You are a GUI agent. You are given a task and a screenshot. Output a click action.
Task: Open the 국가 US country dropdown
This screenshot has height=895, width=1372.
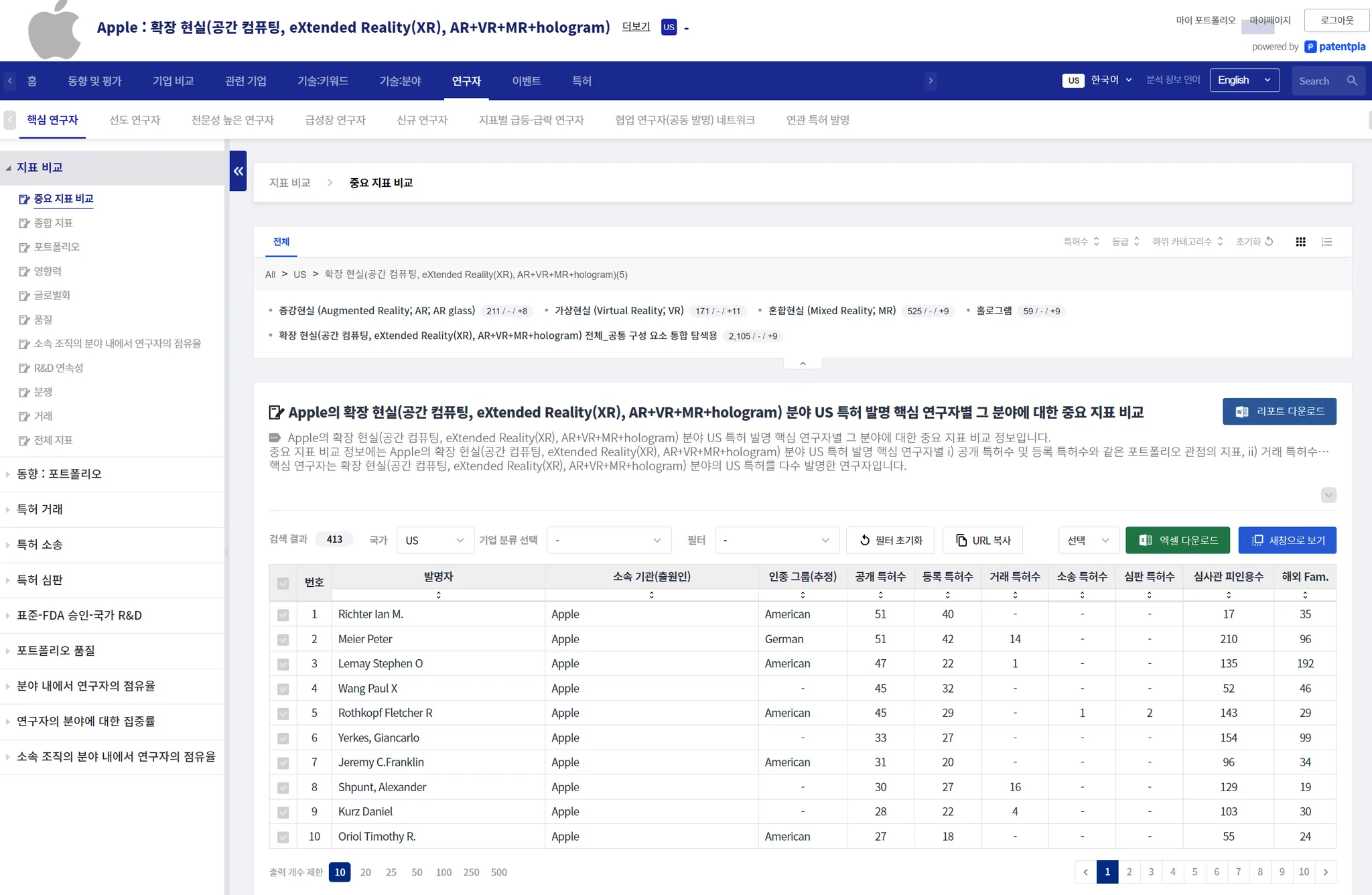[435, 541]
